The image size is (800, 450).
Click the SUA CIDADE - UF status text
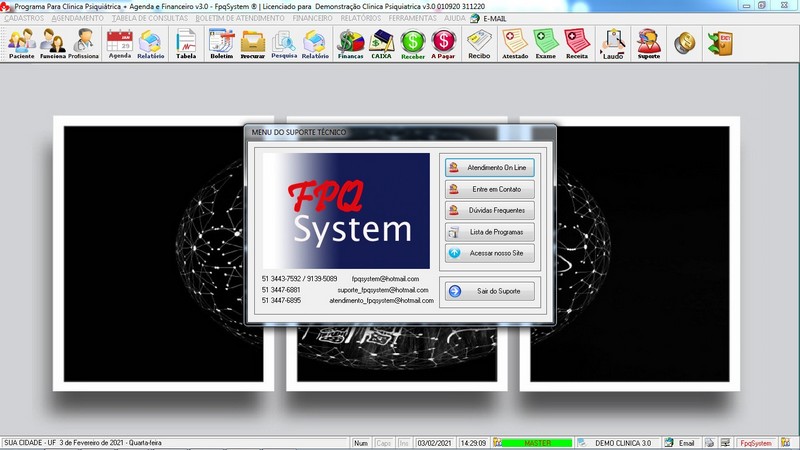pos(30,443)
